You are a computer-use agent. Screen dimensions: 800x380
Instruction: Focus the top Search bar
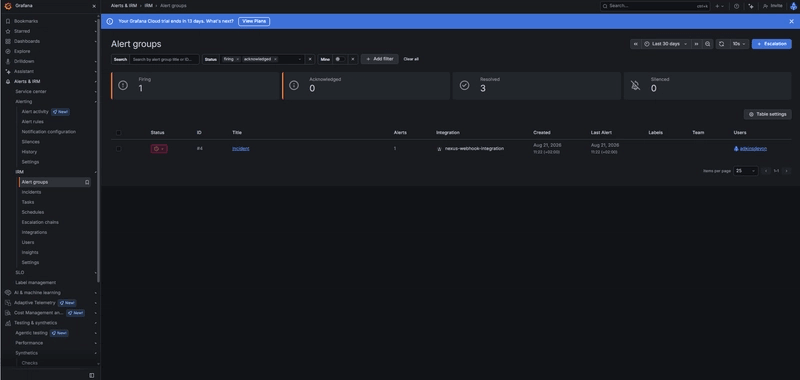pyautogui.click(x=655, y=6)
